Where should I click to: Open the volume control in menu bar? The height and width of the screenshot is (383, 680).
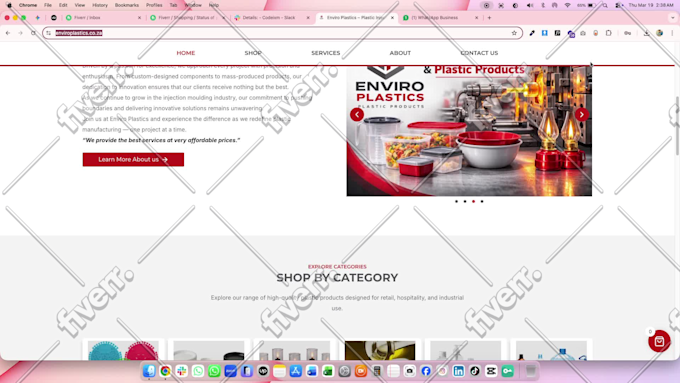[530, 5]
